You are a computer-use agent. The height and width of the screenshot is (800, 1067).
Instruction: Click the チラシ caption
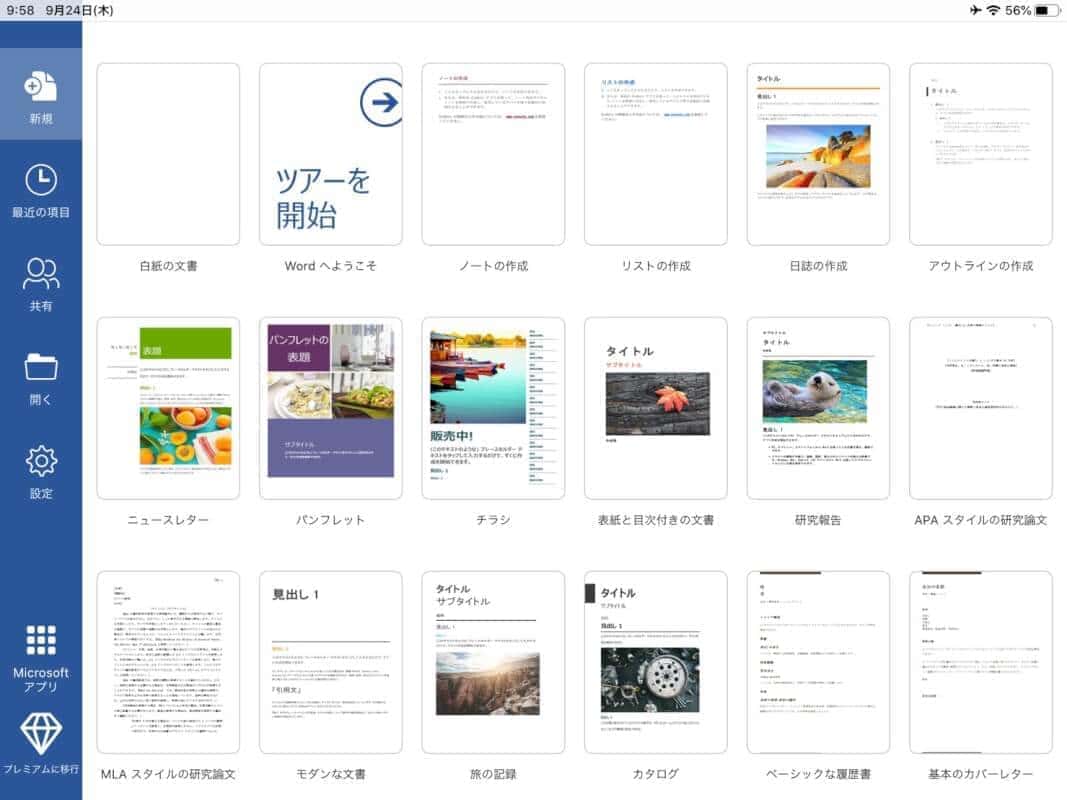[493, 520]
